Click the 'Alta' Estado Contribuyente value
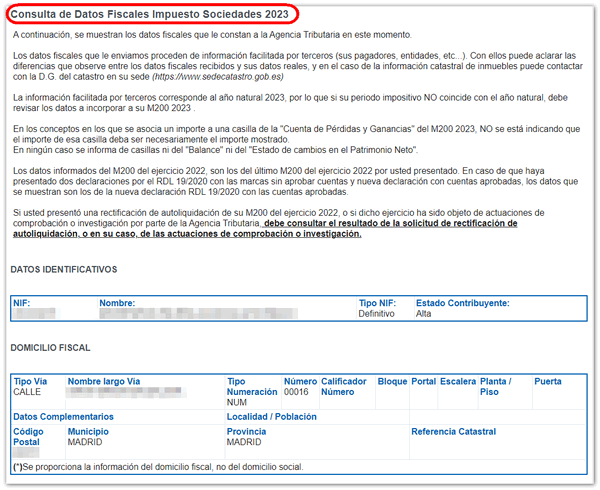Screen dimensions: 600x490 pos(425,314)
